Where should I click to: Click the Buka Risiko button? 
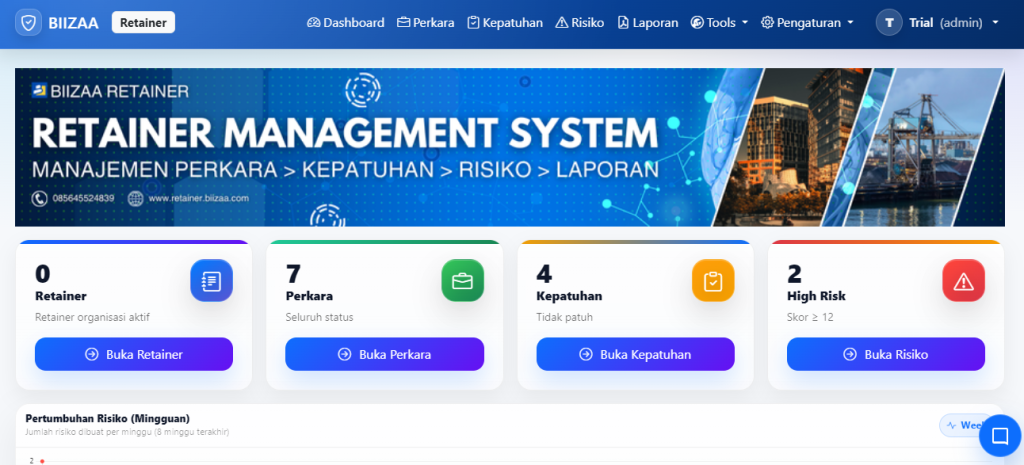coord(885,354)
